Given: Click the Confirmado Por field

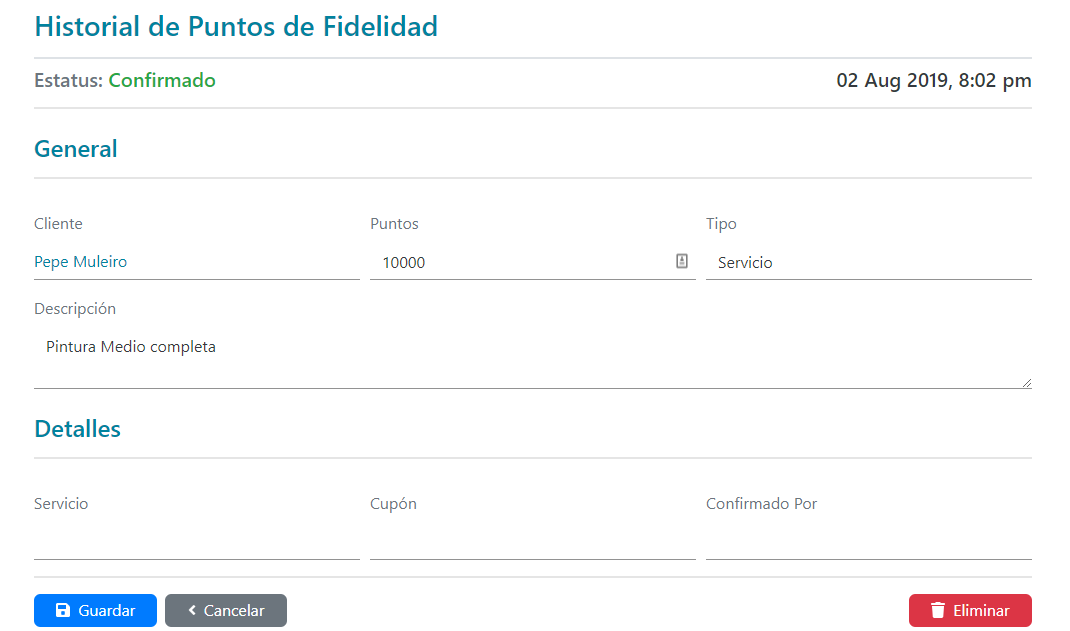Looking at the screenshot, I should click(x=868, y=542).
